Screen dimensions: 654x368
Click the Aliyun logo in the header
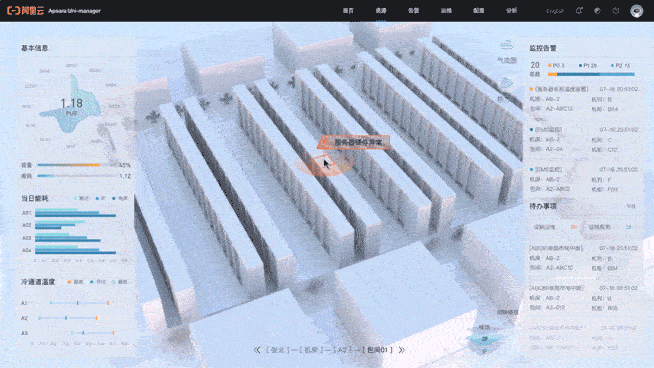point(26,11)
